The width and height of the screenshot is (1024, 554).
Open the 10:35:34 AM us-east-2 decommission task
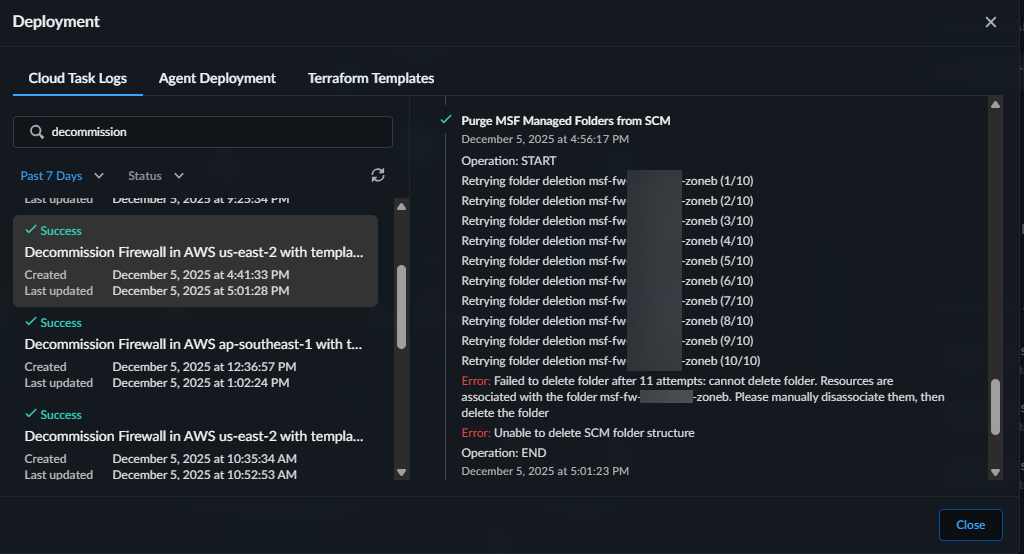195,445
